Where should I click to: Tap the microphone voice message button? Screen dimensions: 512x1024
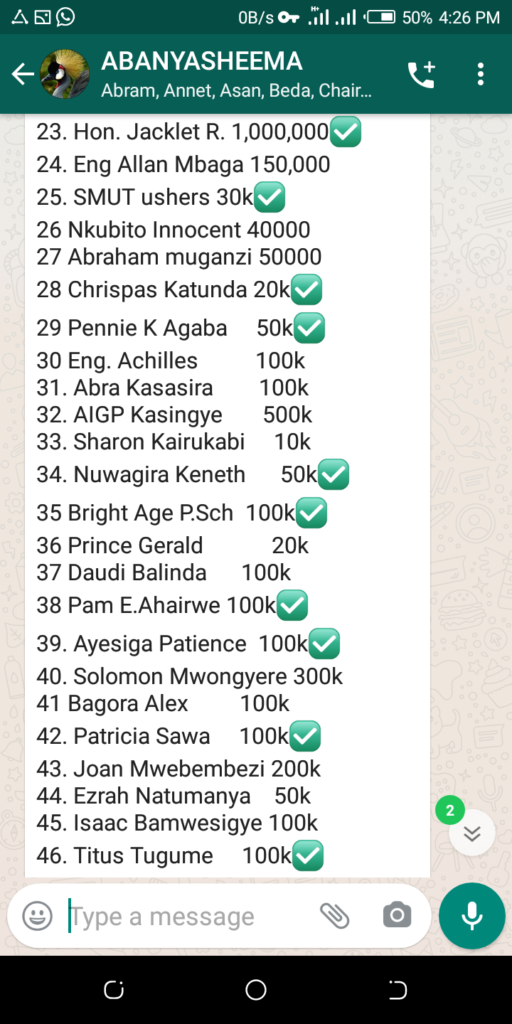click(472, 916)
